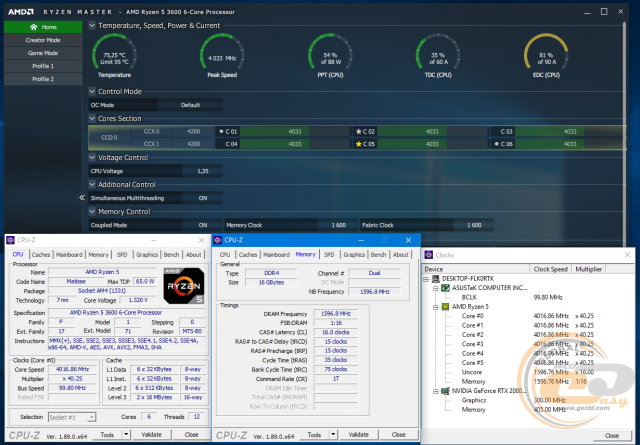Click the OC Mode Default value
The height and width of the screenshot is (445, 640).
point(190,105)
